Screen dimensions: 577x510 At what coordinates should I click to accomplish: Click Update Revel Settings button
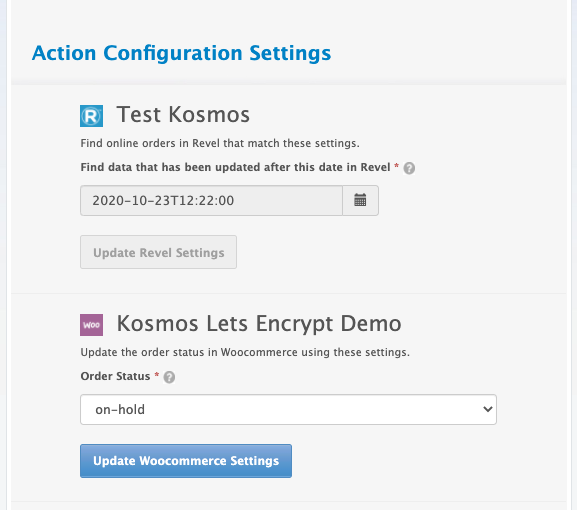click(x=159, y=252)
